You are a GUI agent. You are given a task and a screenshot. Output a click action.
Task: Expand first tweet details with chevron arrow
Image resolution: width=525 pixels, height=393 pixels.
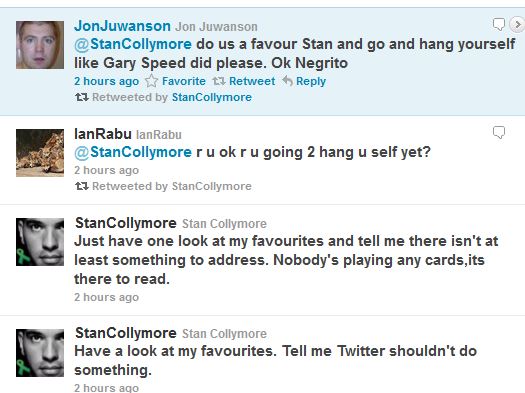(517, 24)
